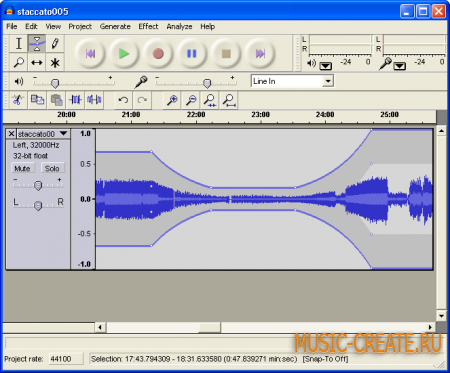Click the horizontal scrollbar left arrow
The image size is (450, 373).
pos(100,327)
